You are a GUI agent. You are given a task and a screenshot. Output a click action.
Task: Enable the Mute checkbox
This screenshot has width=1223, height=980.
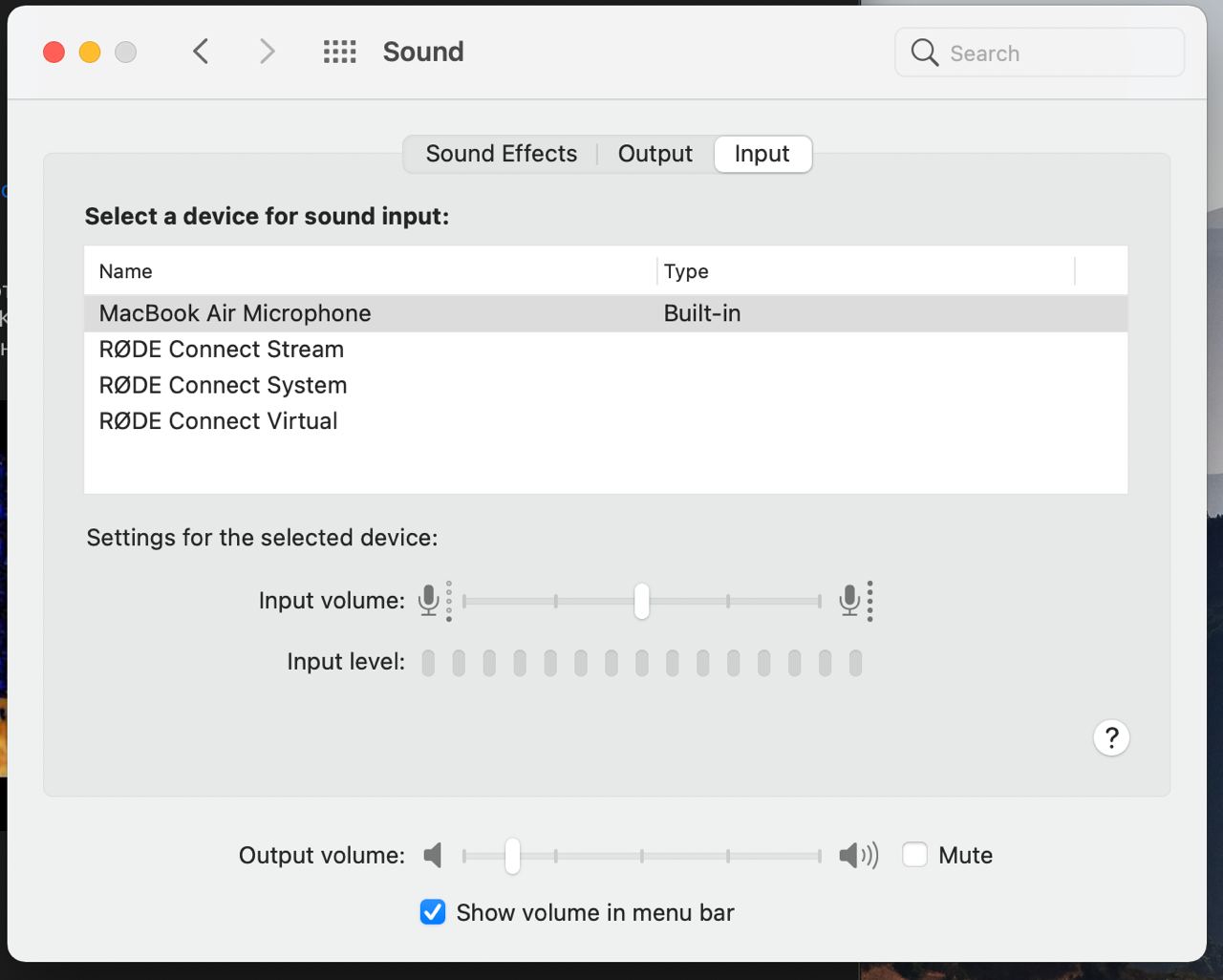click(x=914, y=855)
